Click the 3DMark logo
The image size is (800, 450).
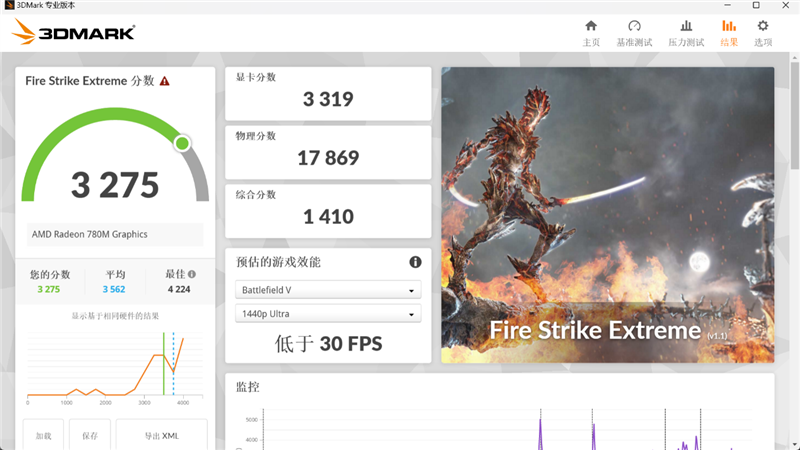click(73, 32)
